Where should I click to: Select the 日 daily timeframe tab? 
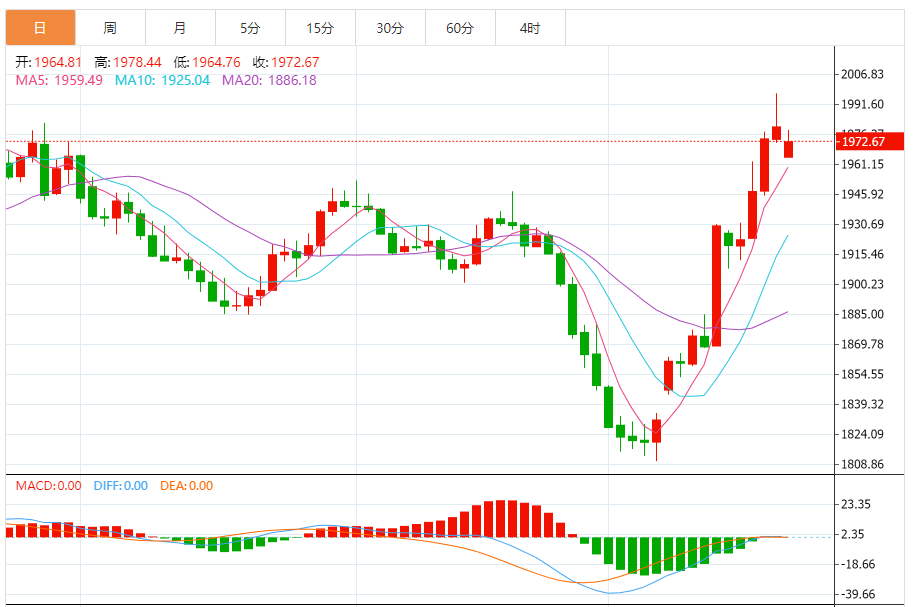pos(40,27)
